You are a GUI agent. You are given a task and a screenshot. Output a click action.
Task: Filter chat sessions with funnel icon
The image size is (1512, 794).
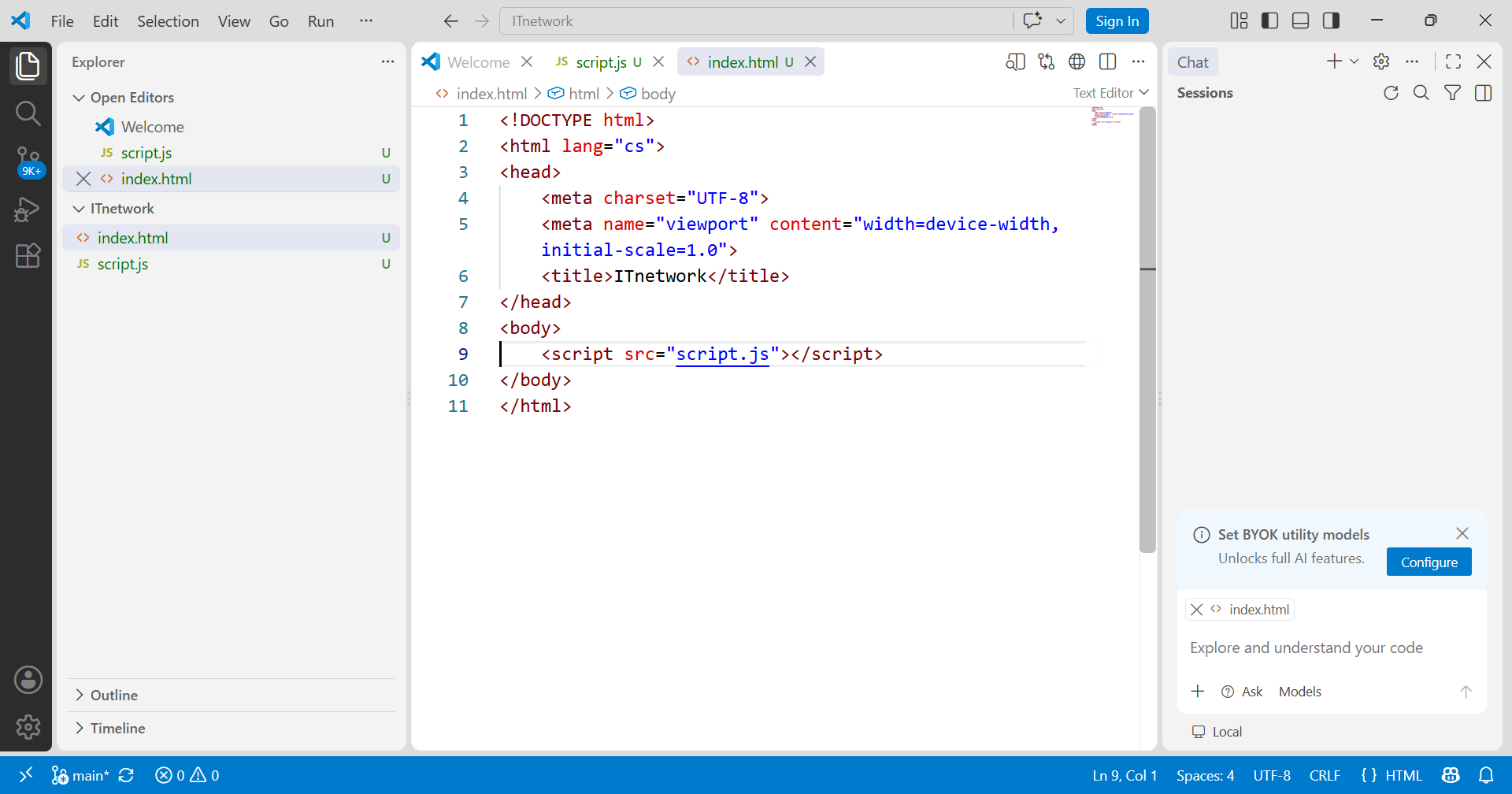[1452, 93]
